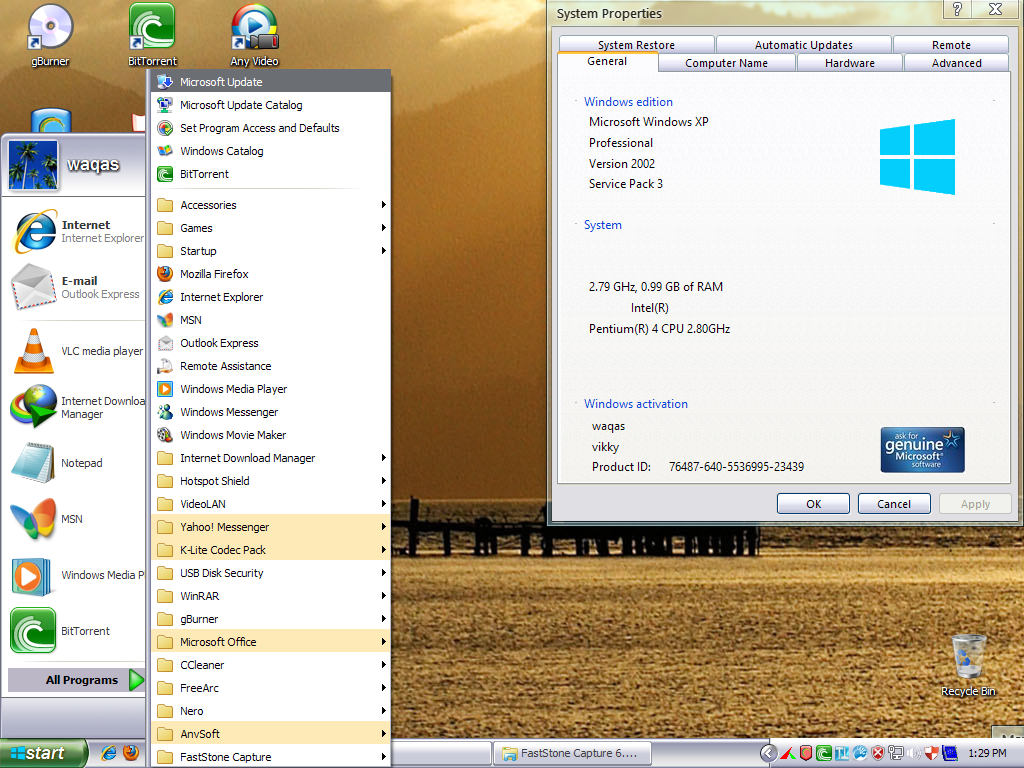Expand the Startup folder submenu
1024x768 pixels.
tap(271, 251)
